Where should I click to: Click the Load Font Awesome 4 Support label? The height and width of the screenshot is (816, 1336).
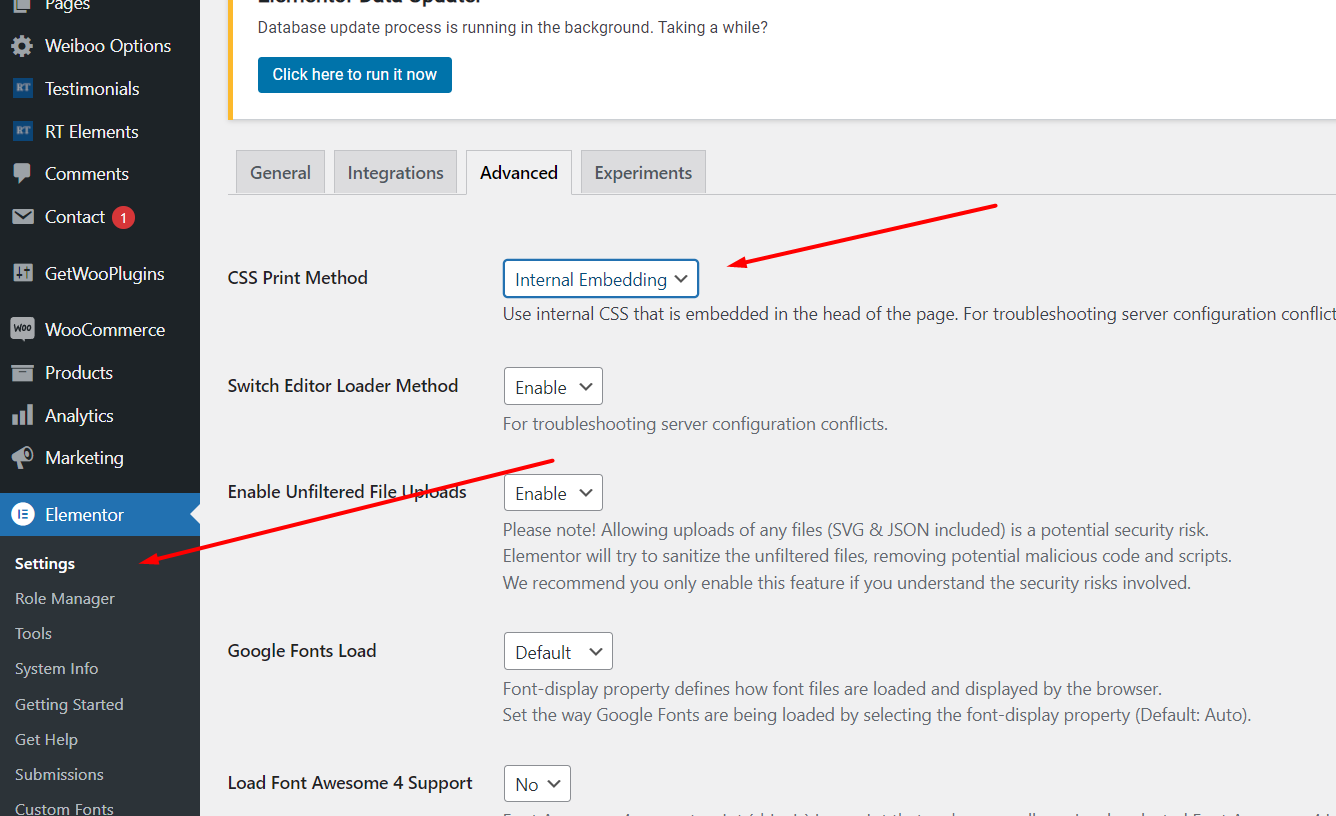coord(350,783)
